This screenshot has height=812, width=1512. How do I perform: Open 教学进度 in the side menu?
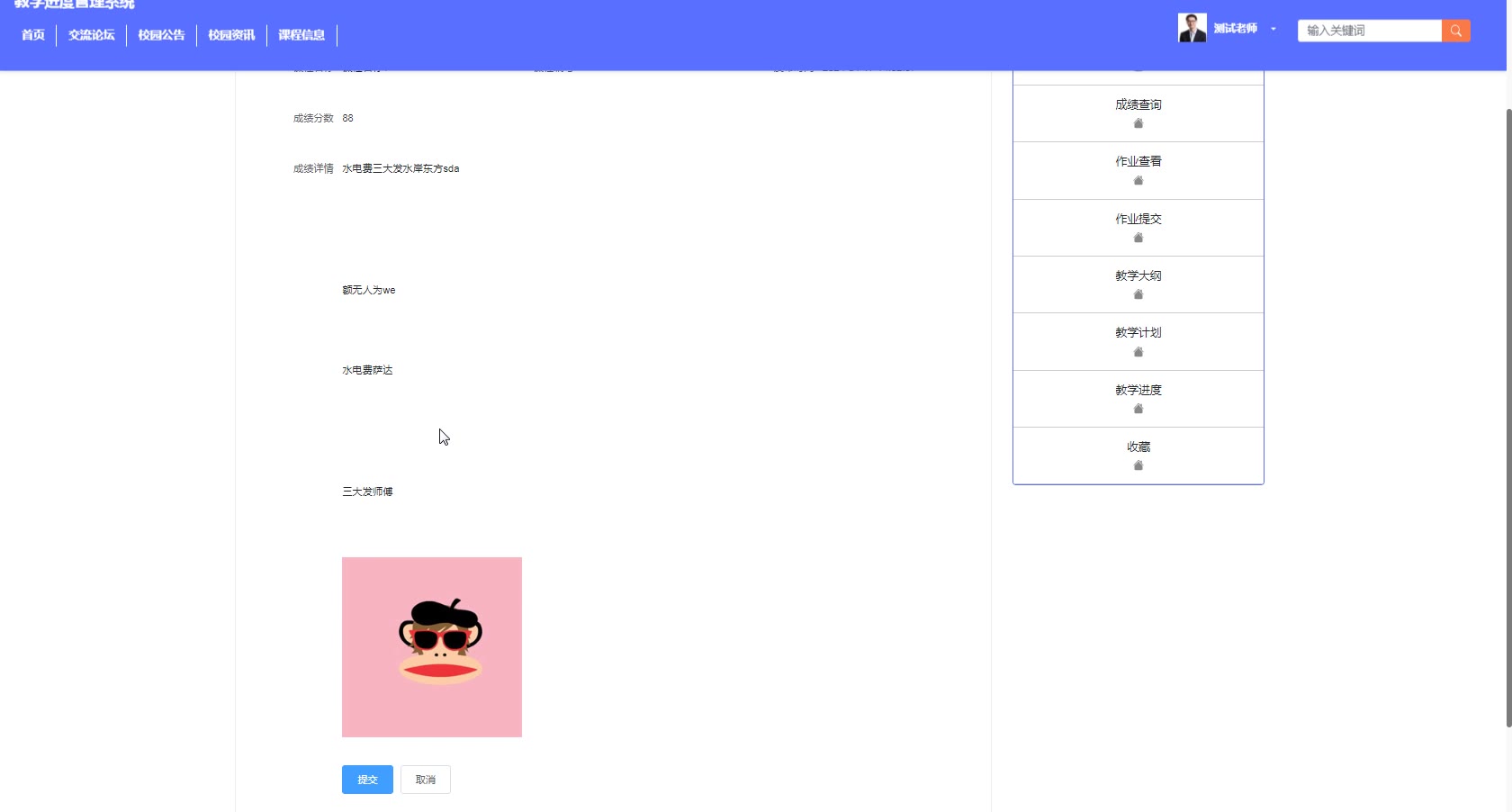1138,390
